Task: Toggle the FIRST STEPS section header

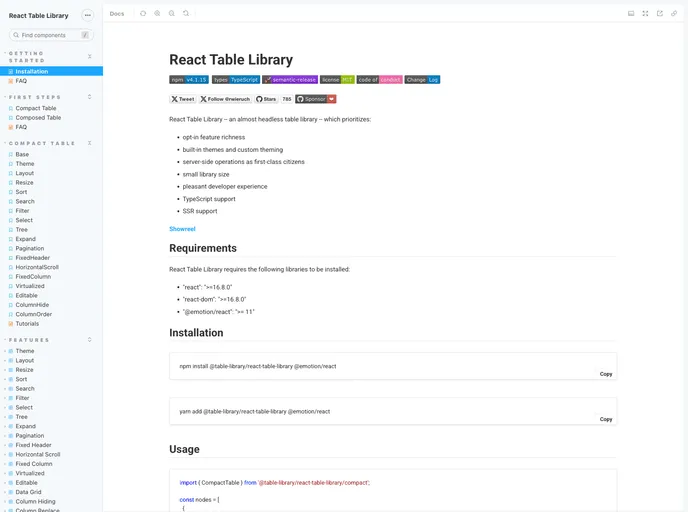Action: [x=35, y=97]
